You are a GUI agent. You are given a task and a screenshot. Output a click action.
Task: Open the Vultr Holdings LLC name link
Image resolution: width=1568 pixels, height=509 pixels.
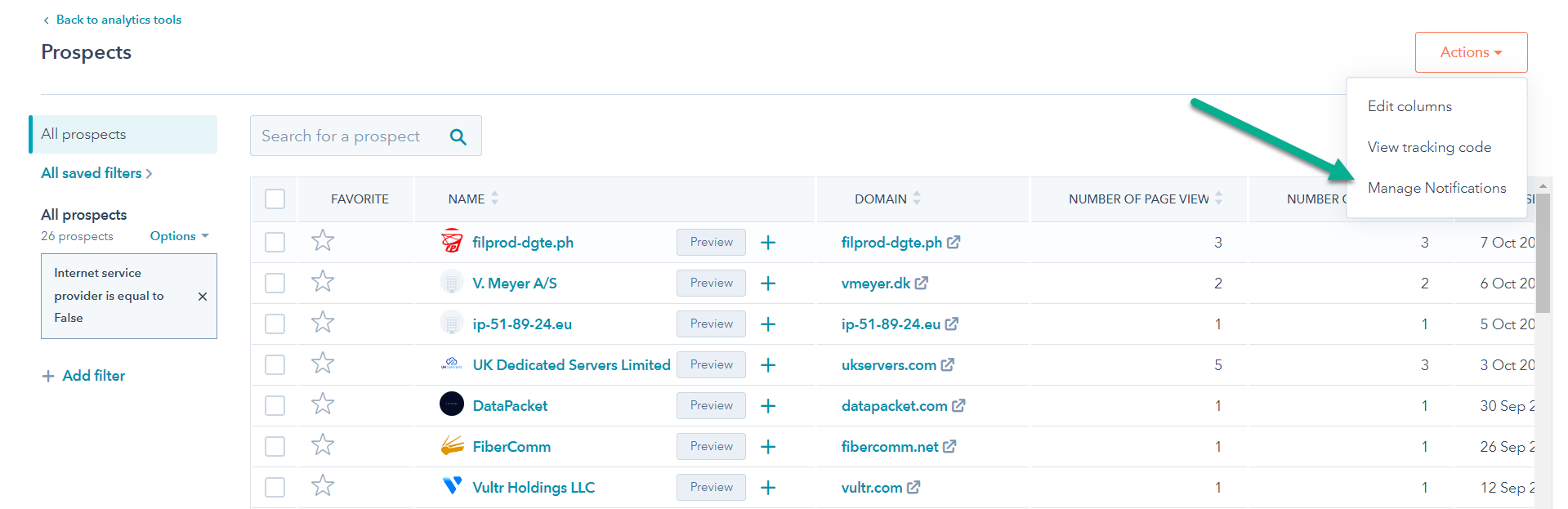(534, 488)
